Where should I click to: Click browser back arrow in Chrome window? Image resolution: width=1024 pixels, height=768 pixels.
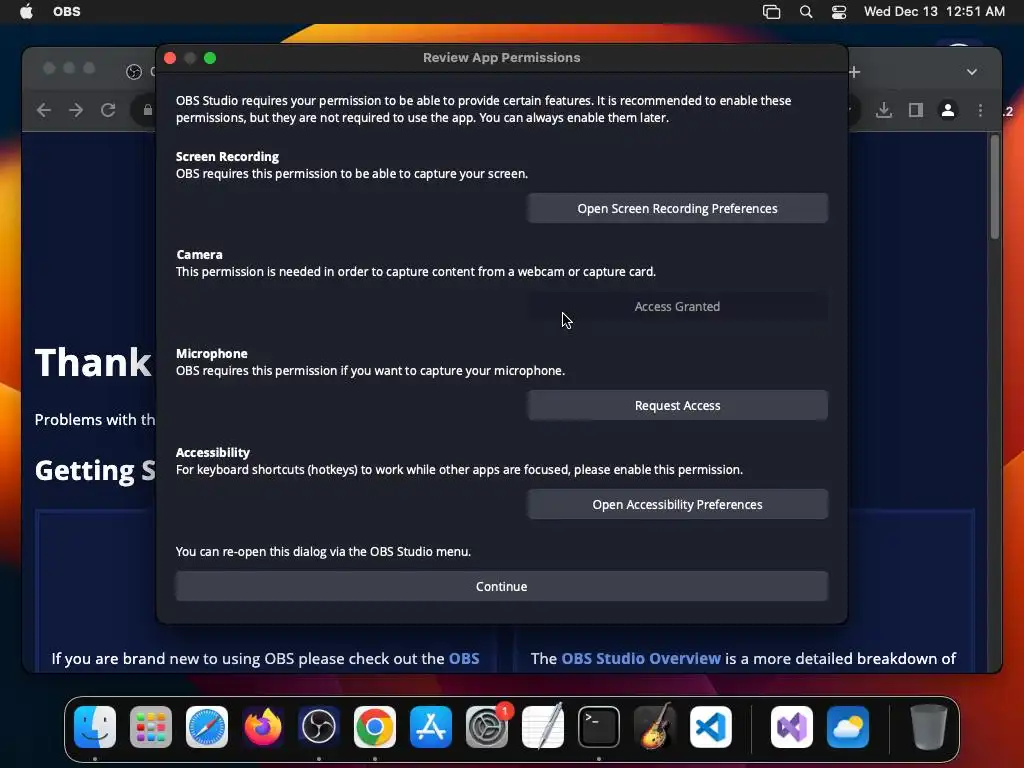(44, 110)
